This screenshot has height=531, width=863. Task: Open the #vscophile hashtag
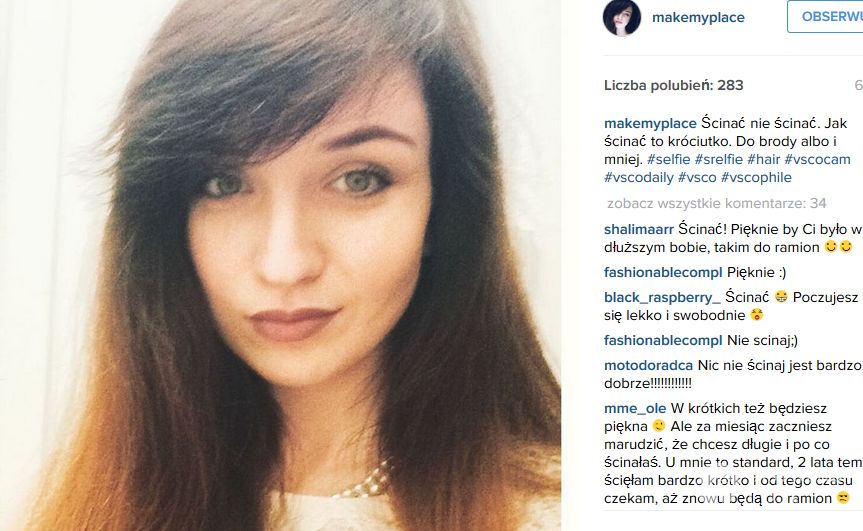point(756,178)
